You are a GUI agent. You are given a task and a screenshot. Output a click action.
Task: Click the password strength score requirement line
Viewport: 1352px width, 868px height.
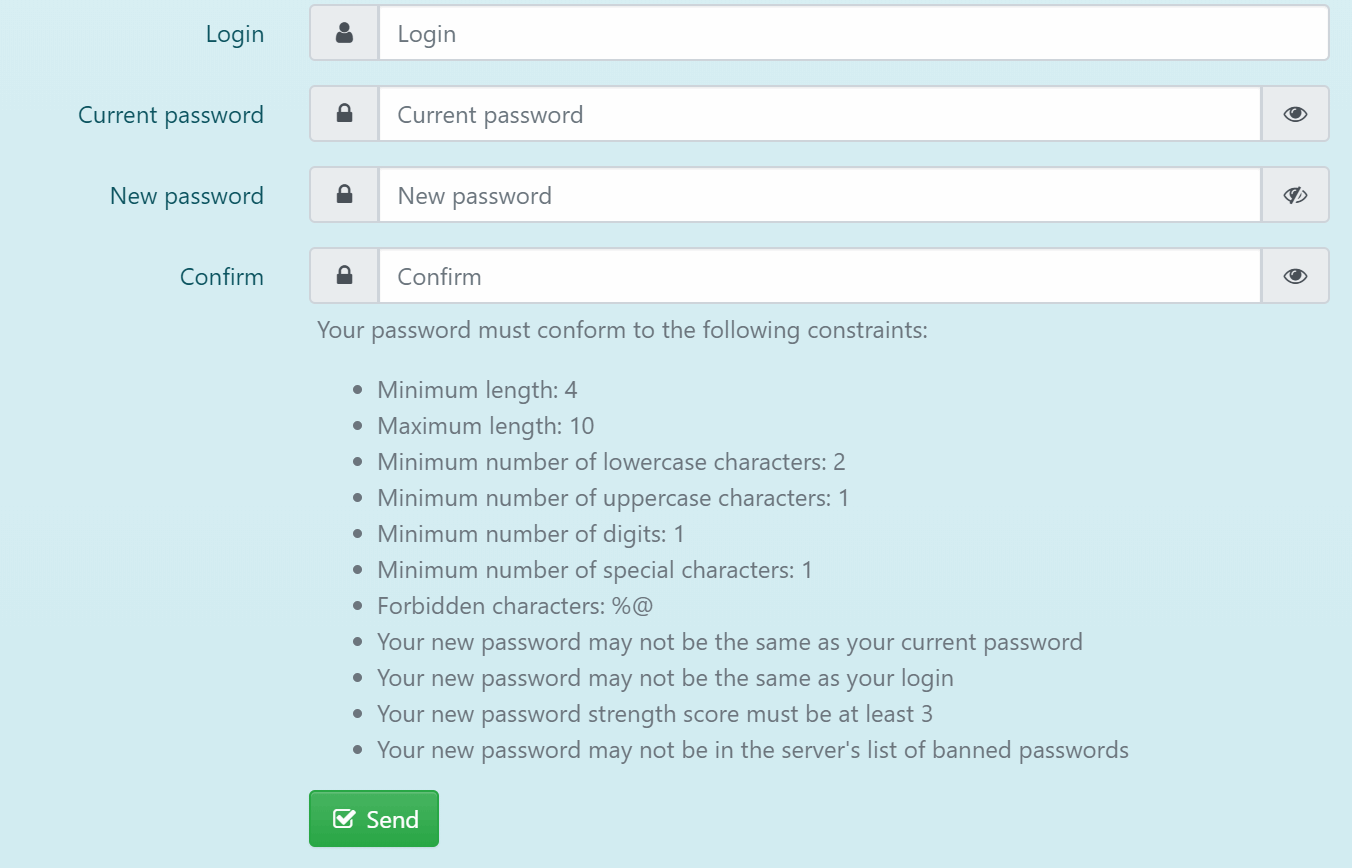coord(655,714)
